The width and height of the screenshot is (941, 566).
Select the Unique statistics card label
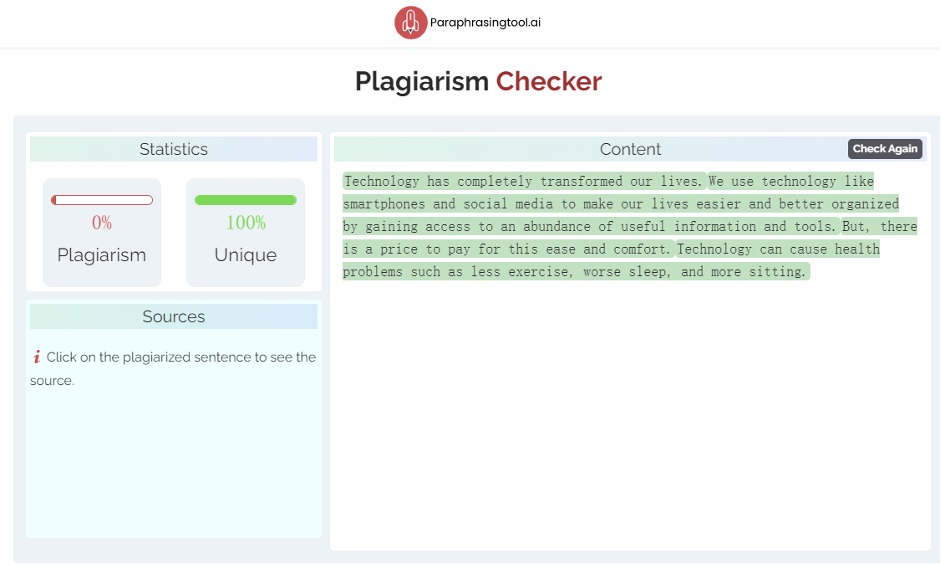click(x=245, y=255)
